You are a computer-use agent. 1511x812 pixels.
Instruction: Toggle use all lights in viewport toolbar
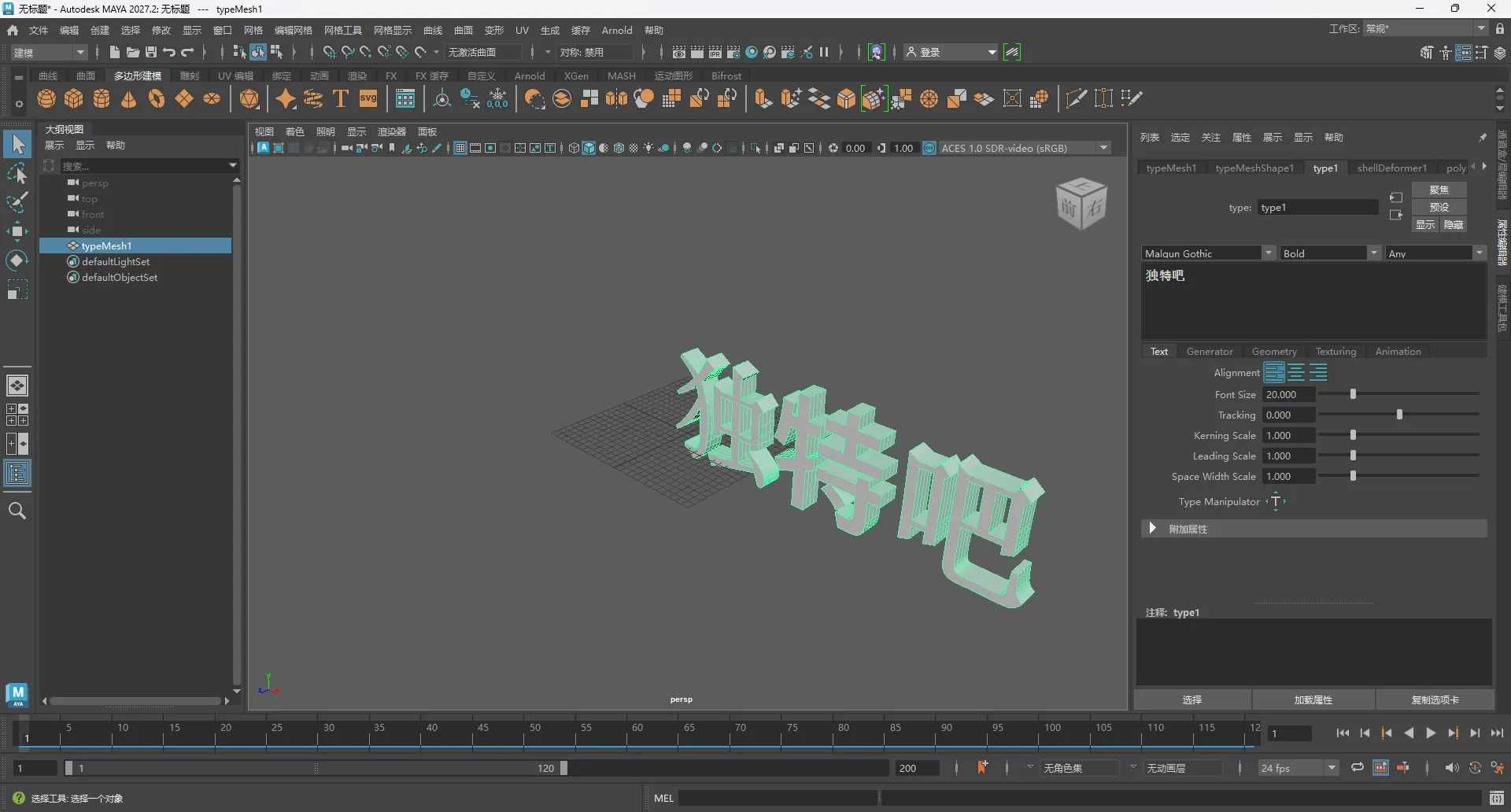click(x=648, y=148)
